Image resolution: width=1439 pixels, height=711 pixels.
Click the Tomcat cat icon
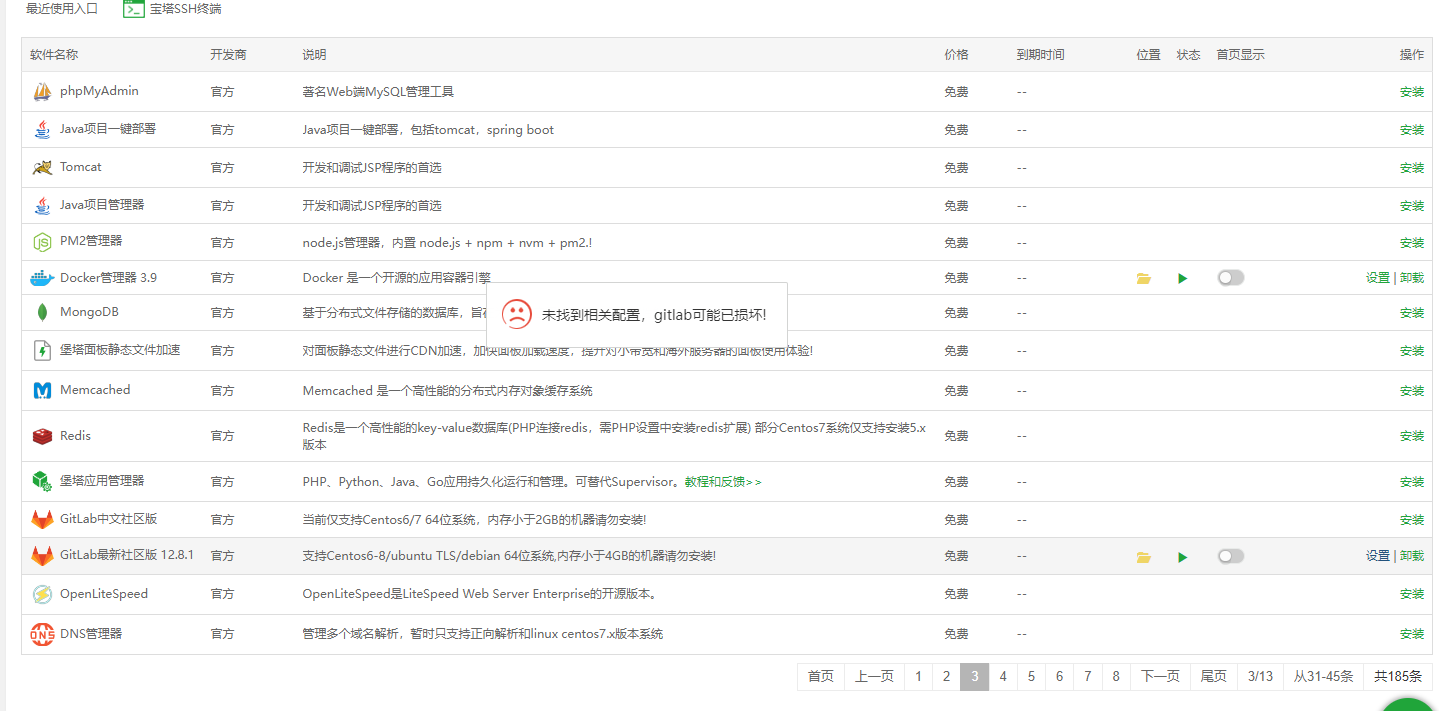coord(42,168)
